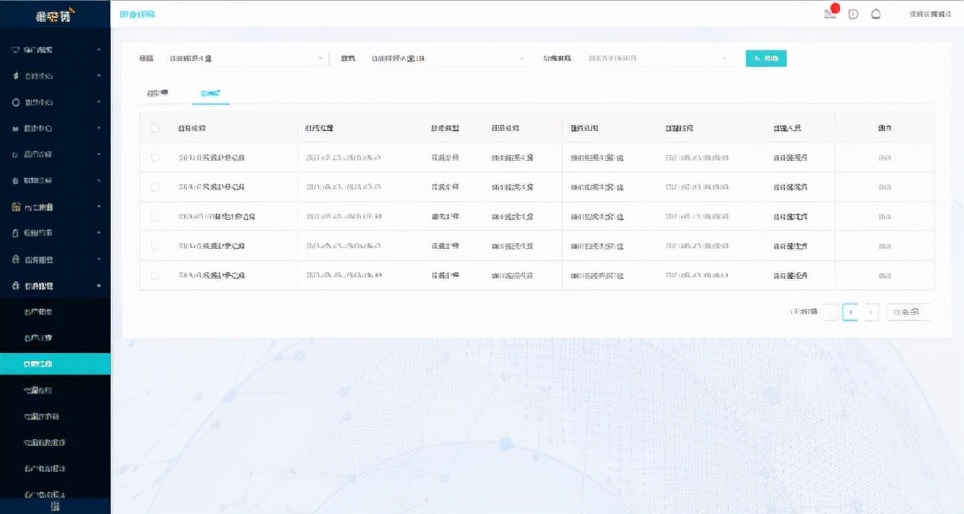Screen dimensions: 964x514
Task: Expand the first sidebar menu via its chevron
Action: [98, 50]
